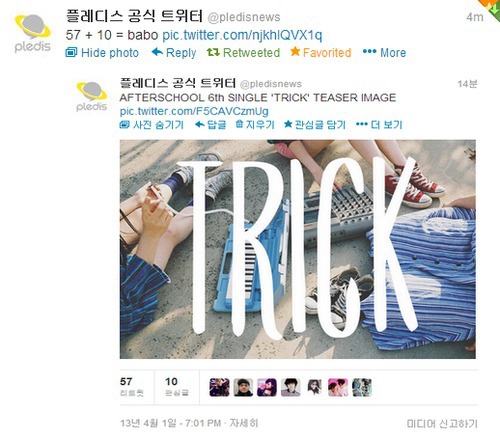Click the Reply arrow on top tweet
This screenshot has width=500, height=438.
click(x=157, y=52)
